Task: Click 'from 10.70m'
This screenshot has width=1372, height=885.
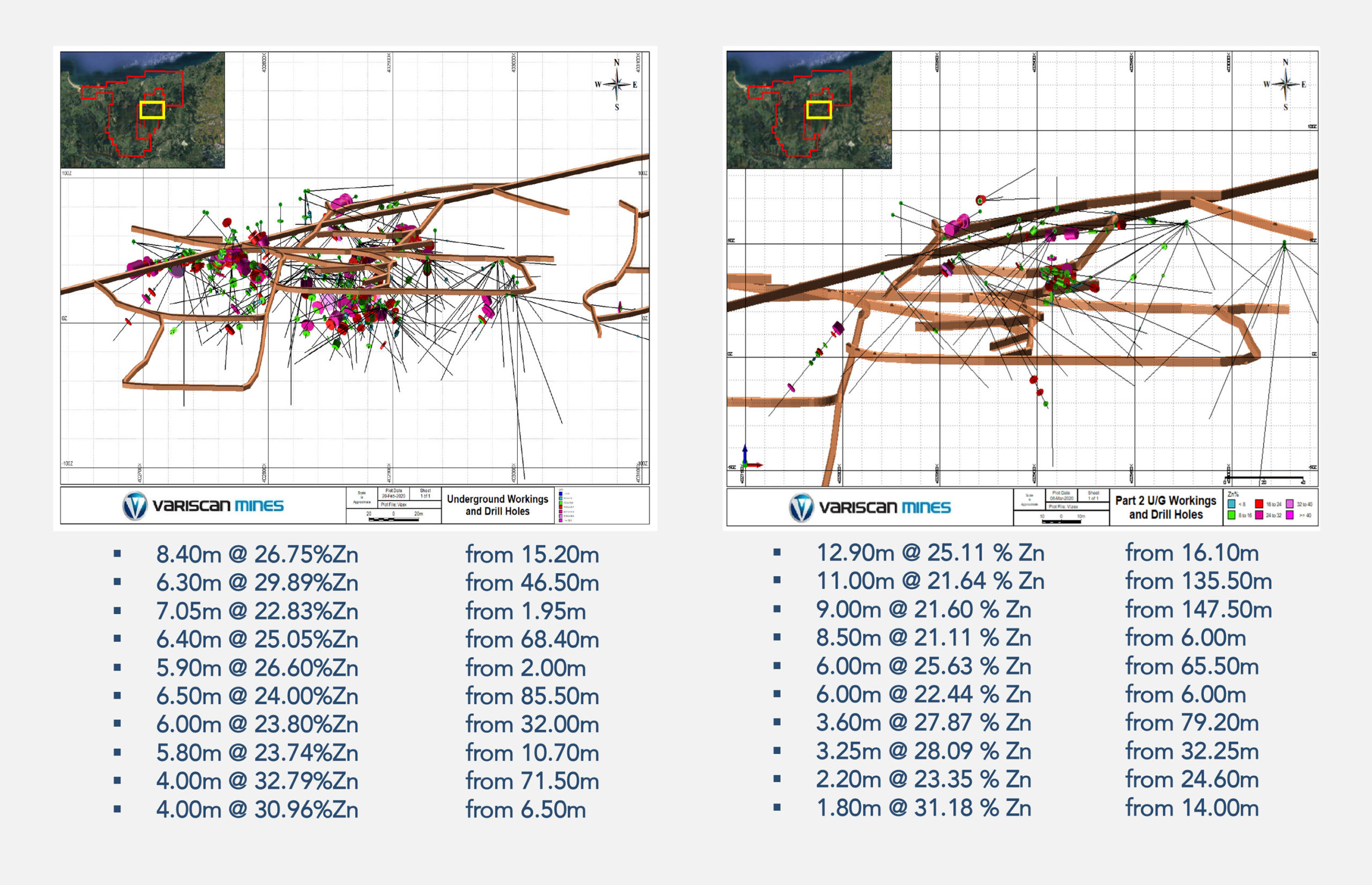Action: tap(532, 753)
